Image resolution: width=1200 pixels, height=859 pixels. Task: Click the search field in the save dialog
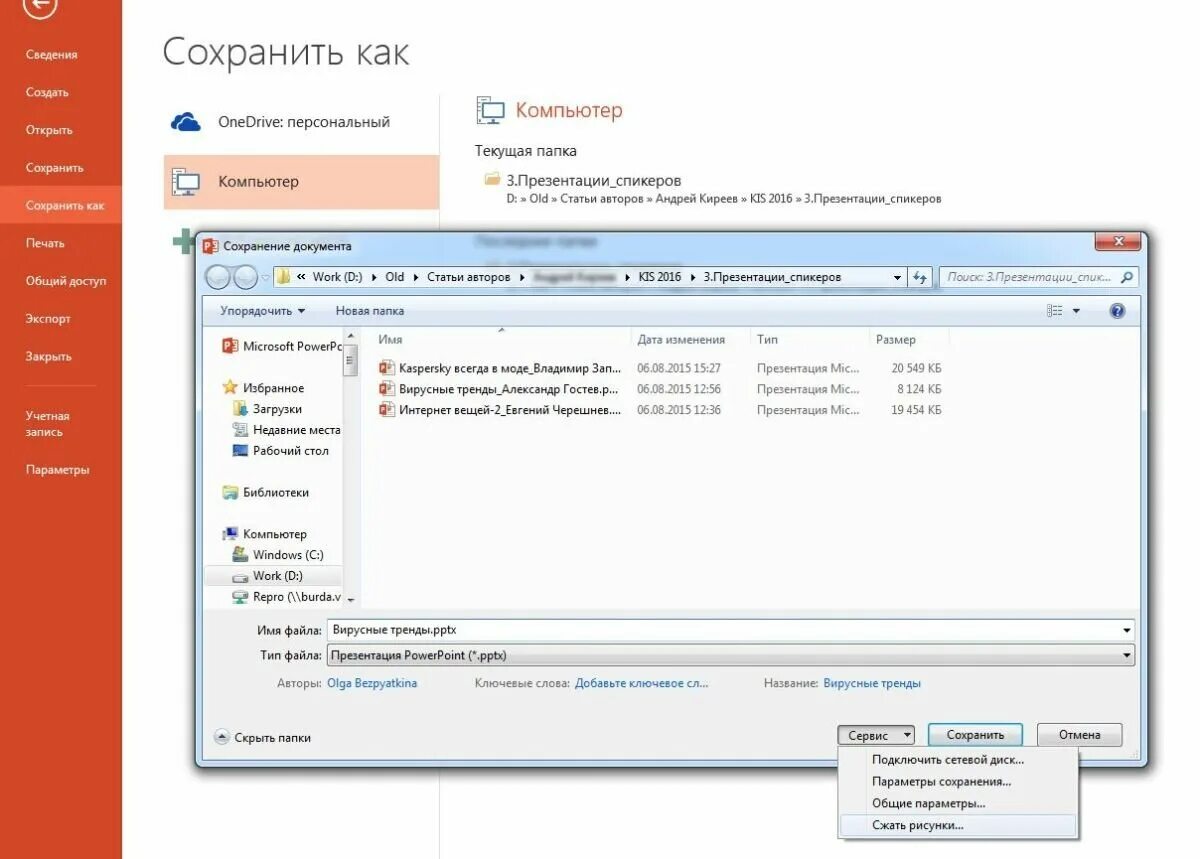tap(1030, 277)
